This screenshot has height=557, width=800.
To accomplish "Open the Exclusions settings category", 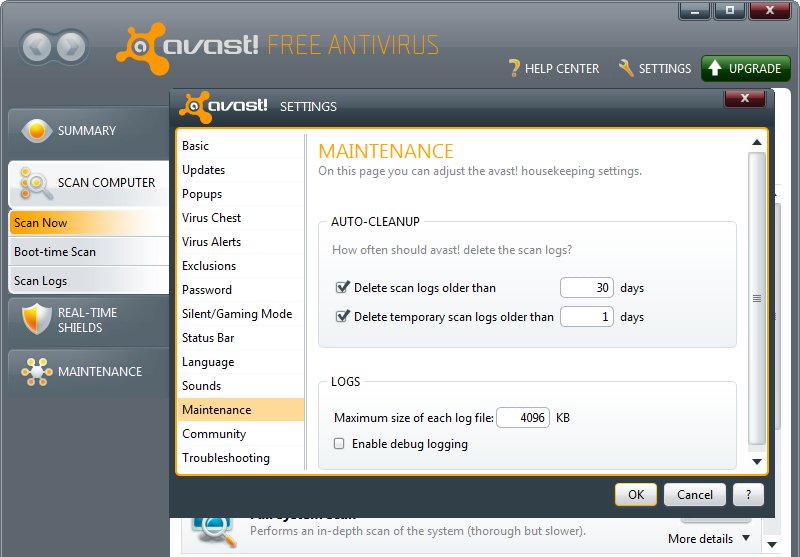I will click(241, 266).
